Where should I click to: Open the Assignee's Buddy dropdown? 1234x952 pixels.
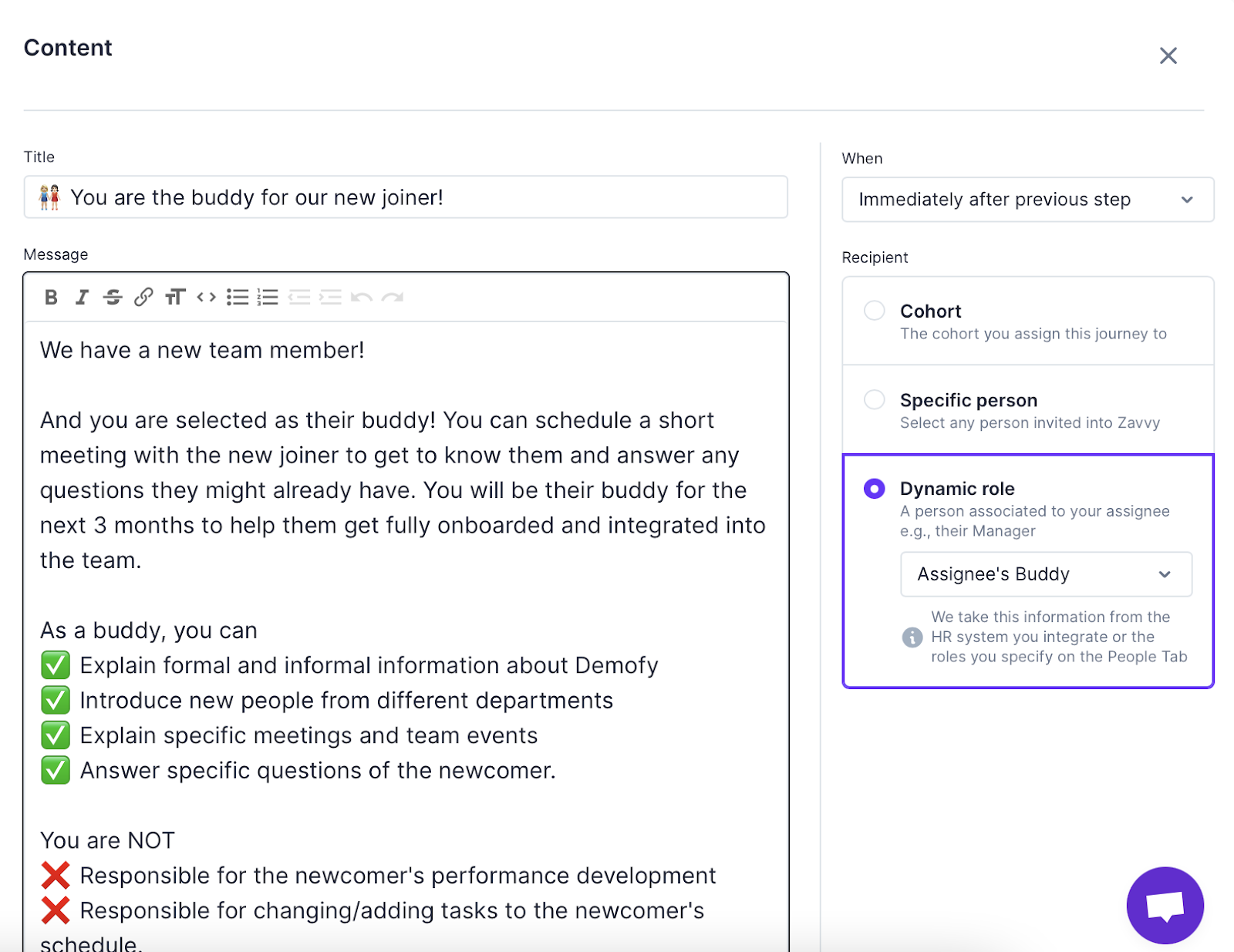tap(1045, 574)
